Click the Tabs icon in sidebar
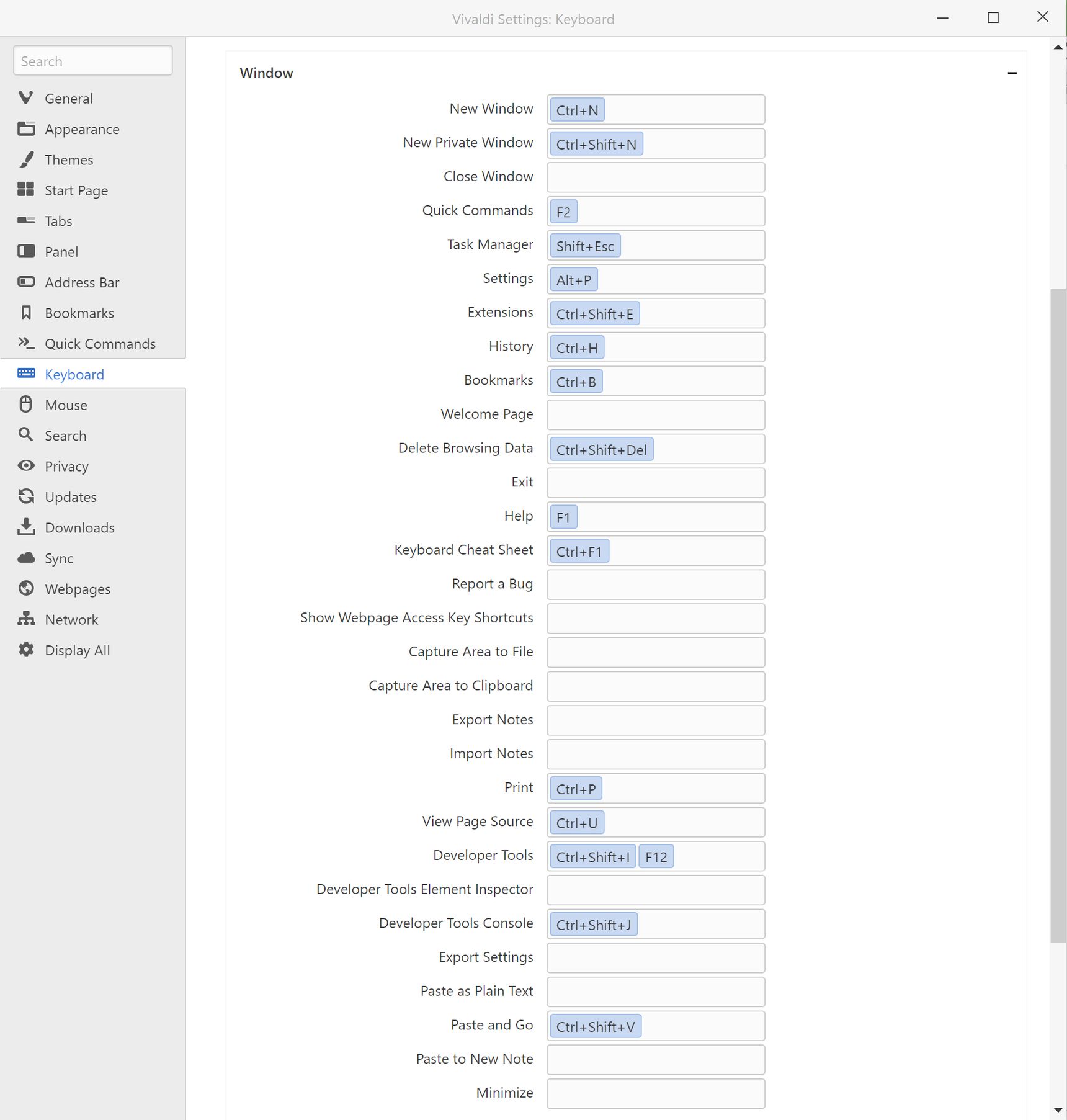 pos(26,220)
